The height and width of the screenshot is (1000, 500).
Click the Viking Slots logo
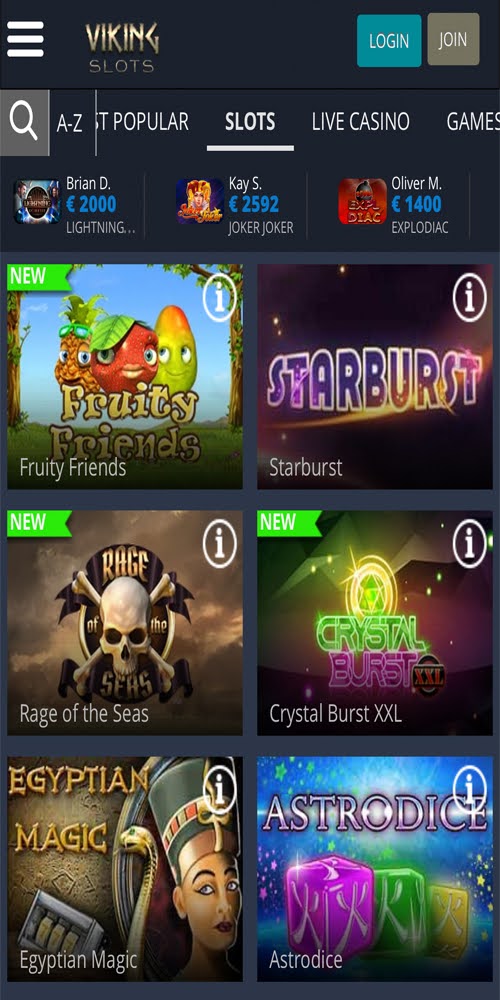[122, 47]
